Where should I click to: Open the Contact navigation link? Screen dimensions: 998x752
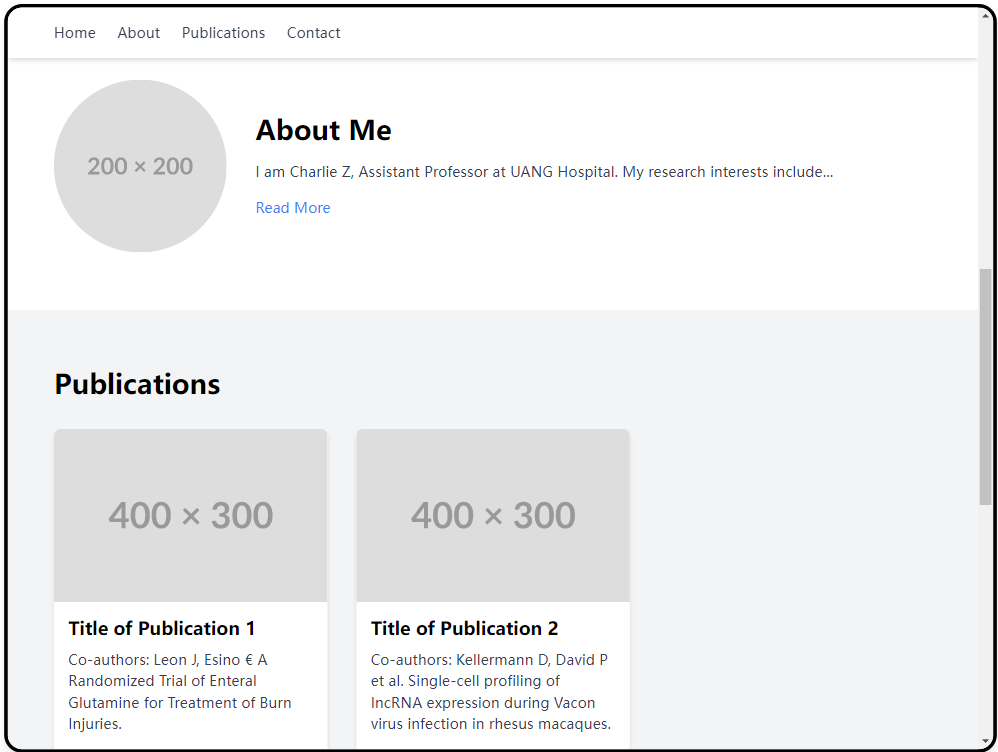coord(313,32)
